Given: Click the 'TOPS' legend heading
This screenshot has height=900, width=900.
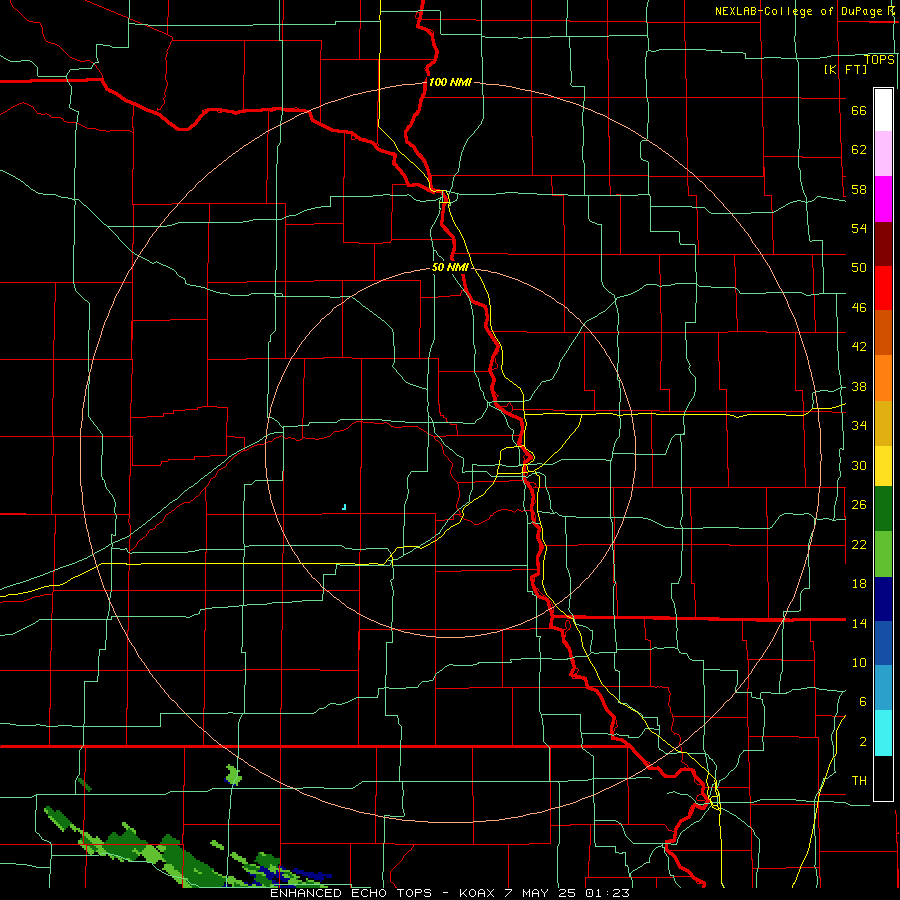Looking at the screenshot, I should (879, 60).
